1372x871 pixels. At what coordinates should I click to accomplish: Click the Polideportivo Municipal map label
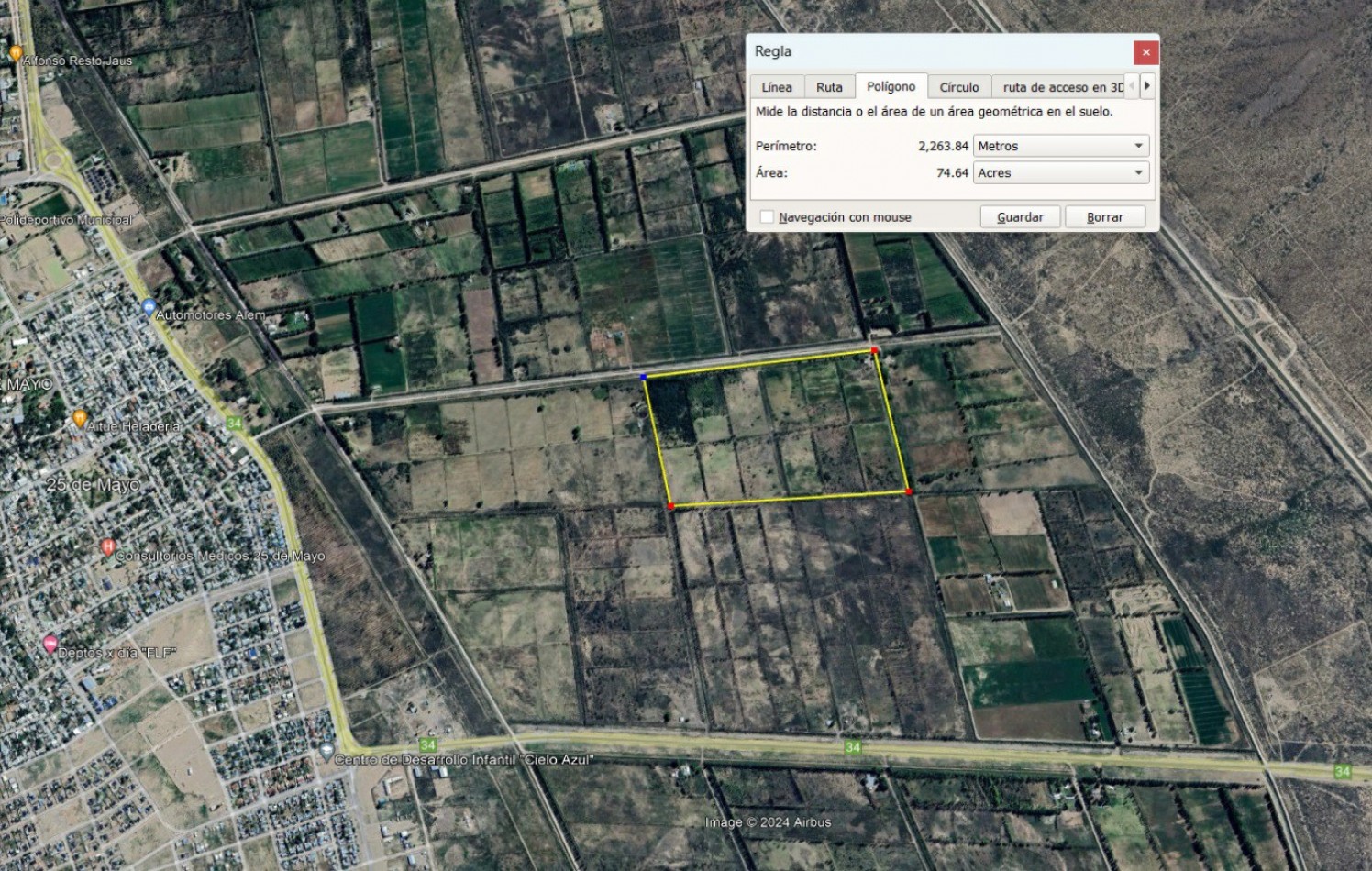(66, 220)
